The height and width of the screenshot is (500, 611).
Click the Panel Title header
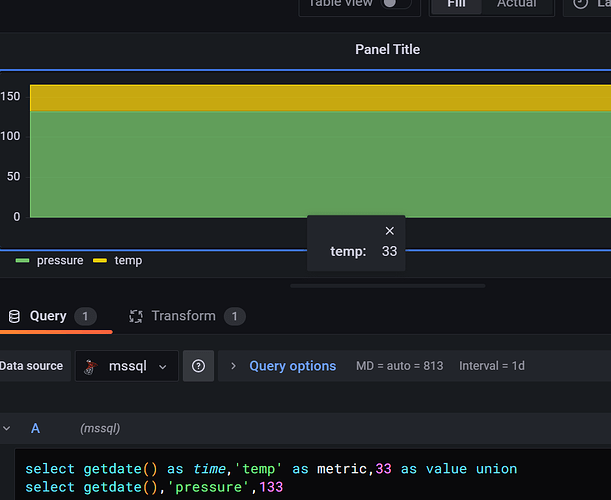[387, 49]
